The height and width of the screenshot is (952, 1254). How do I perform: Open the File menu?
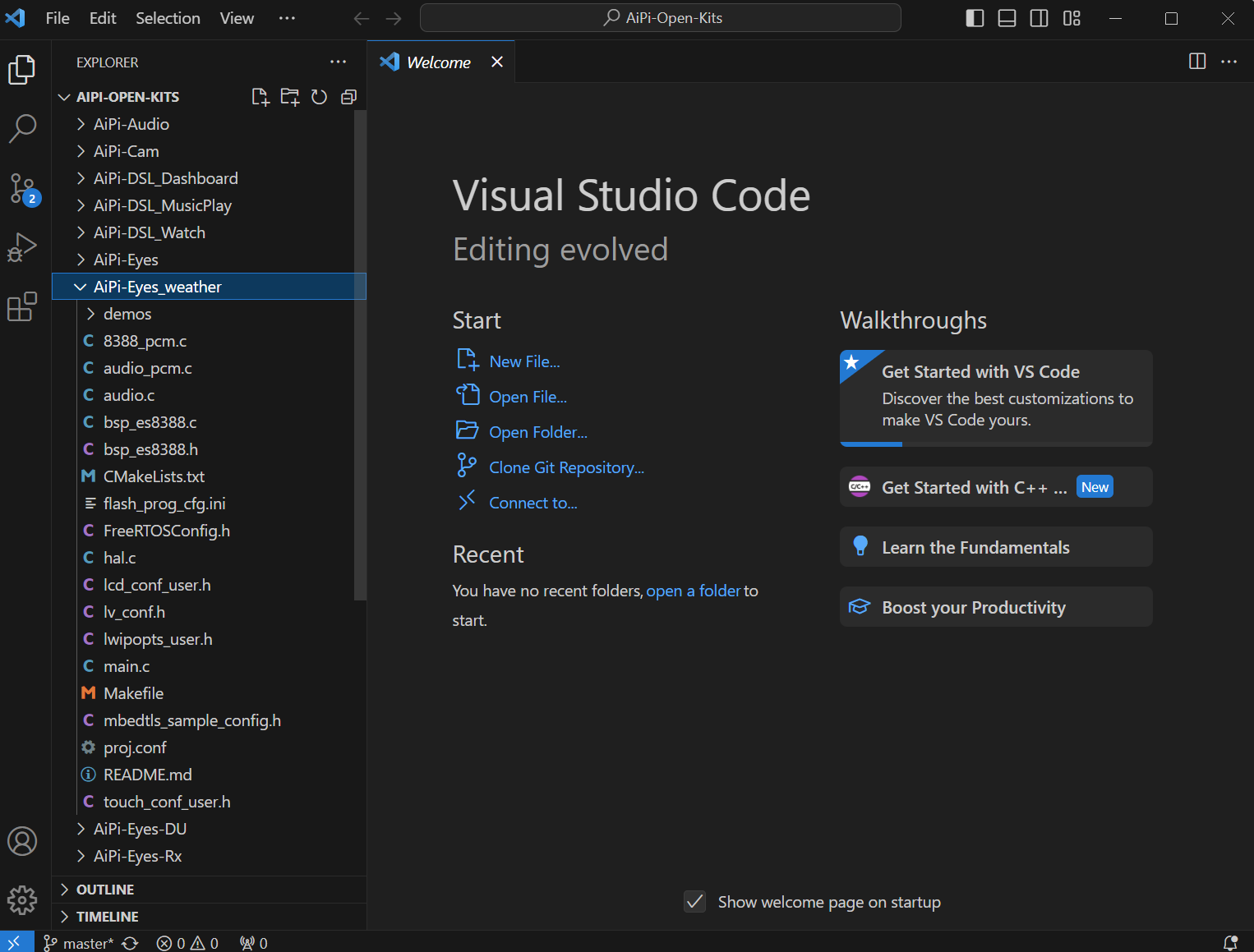click(x=58, y=18)
